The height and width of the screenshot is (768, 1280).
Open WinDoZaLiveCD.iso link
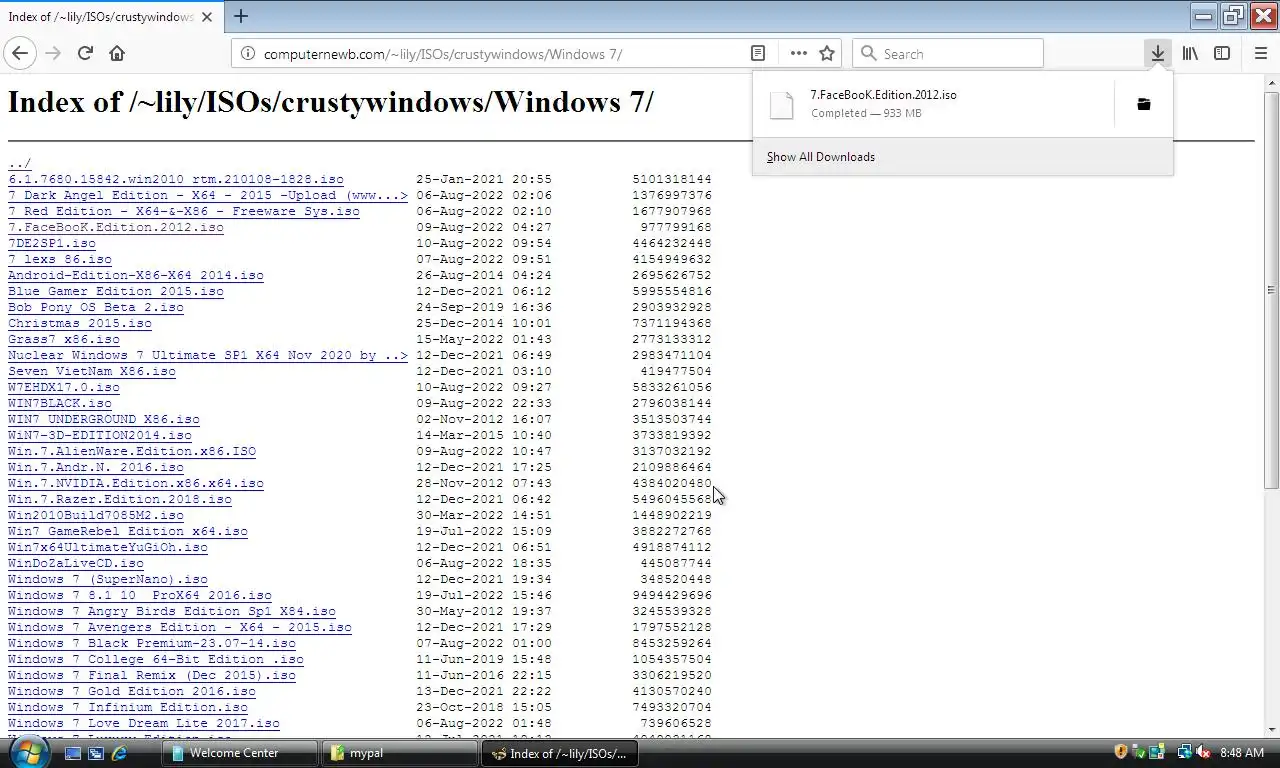pyautogui.click(x=75, y=563)
